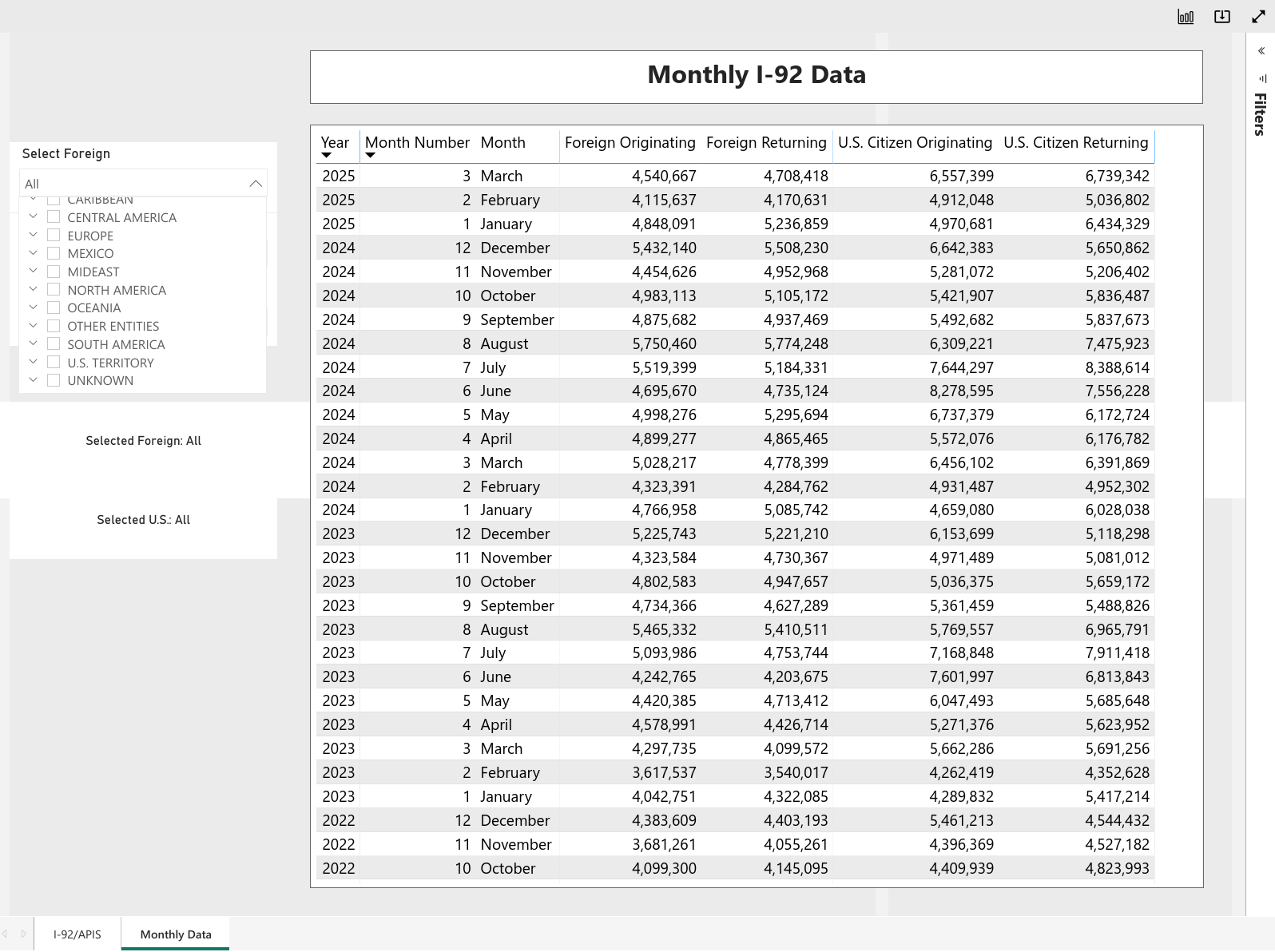Screen dimensions: 1275x952
Task: Select cell value 8,388,614
Action: 1118,367
